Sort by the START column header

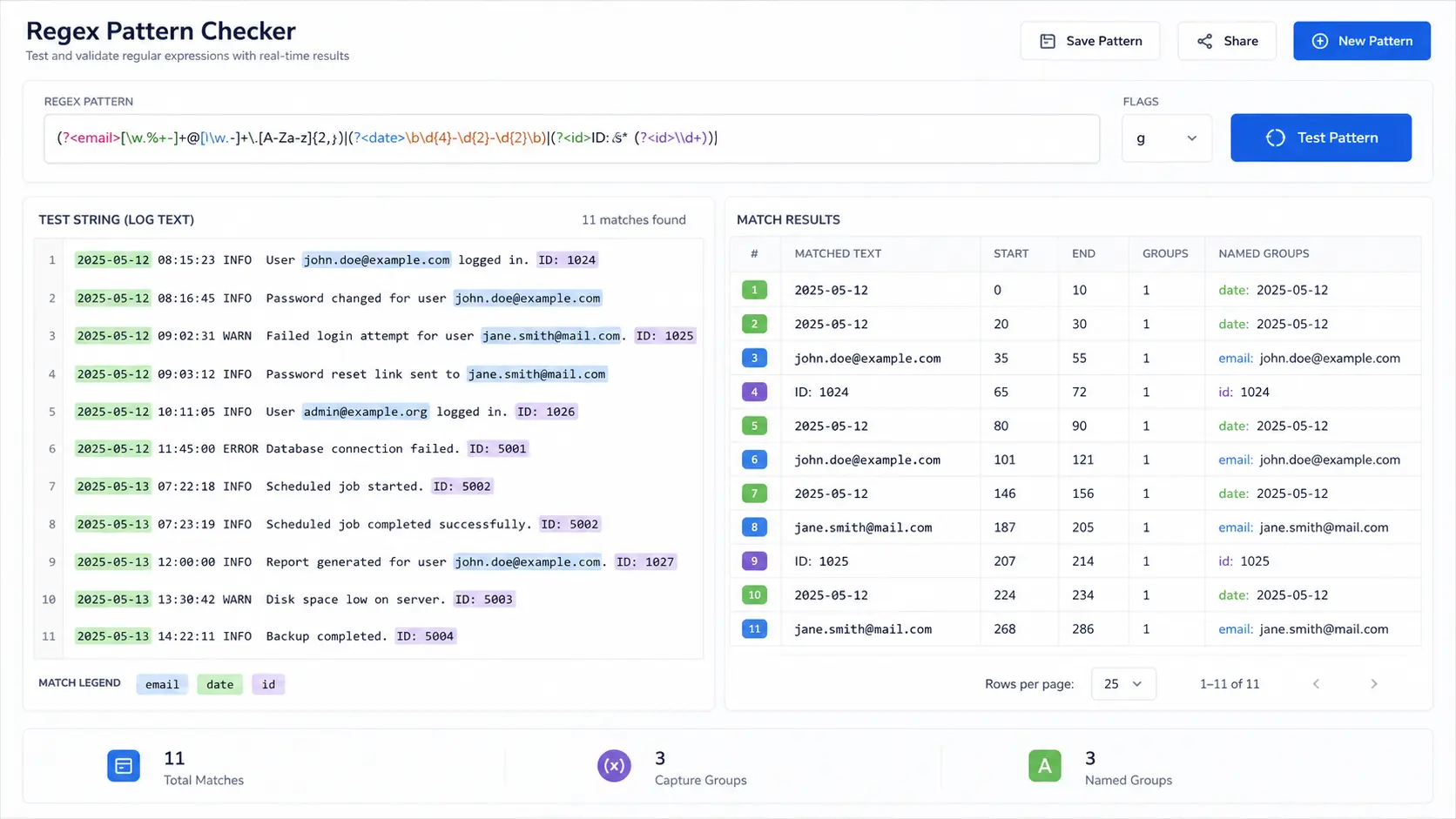point(1011,253)
